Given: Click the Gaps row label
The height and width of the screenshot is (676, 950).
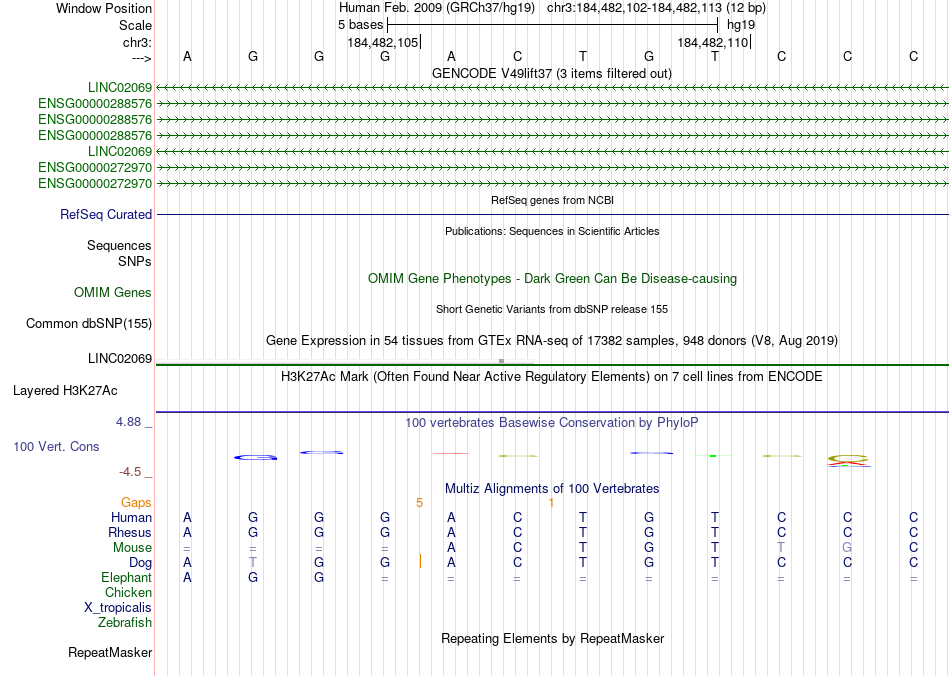Looking at the screenshot, I should pyautogui.click(x=136, y=503).
